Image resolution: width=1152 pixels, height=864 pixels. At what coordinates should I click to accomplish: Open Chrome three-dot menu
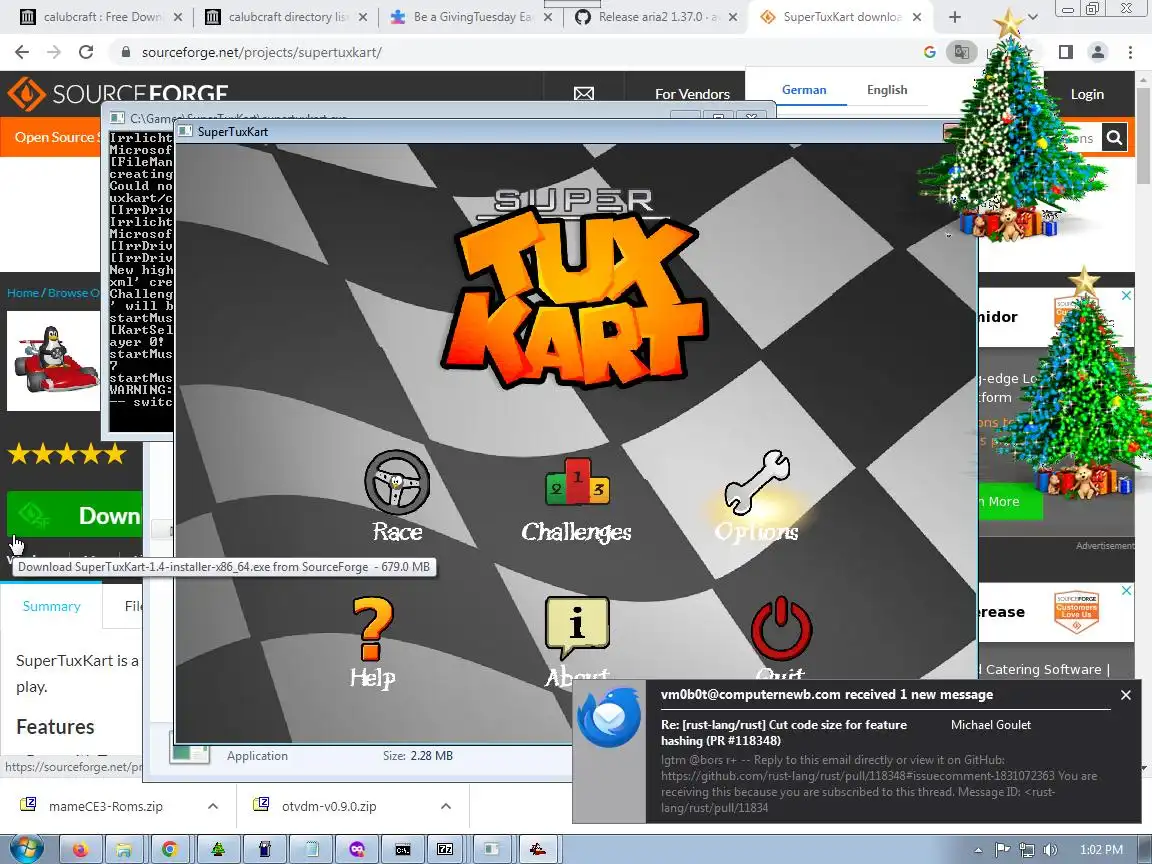coord(1130,52)
